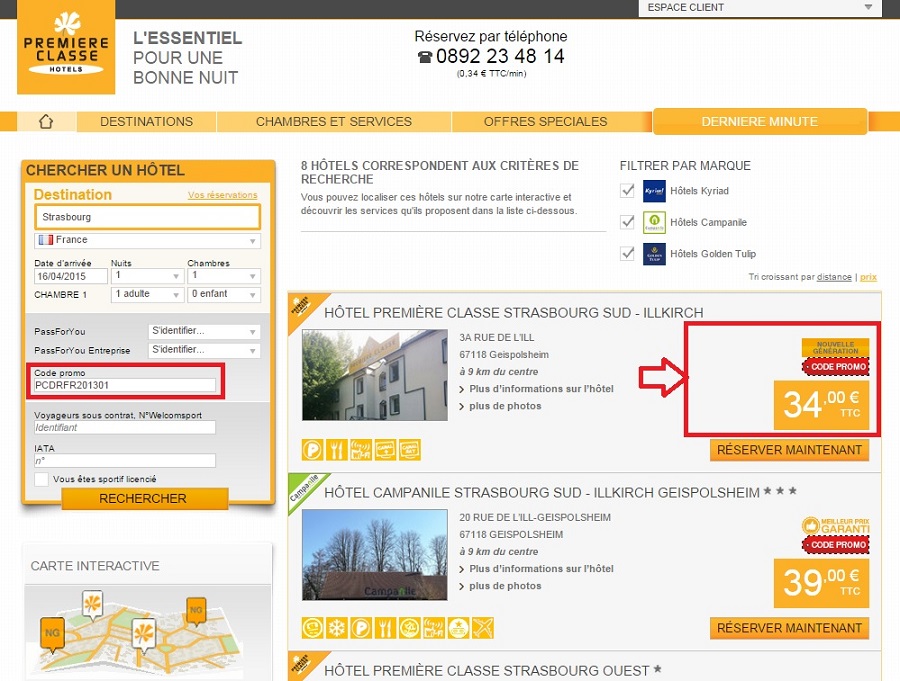900x681 pixels.
Task: Click the air-conditioning snowflake icon for Campanile
Action: click(x=336, y=628)
